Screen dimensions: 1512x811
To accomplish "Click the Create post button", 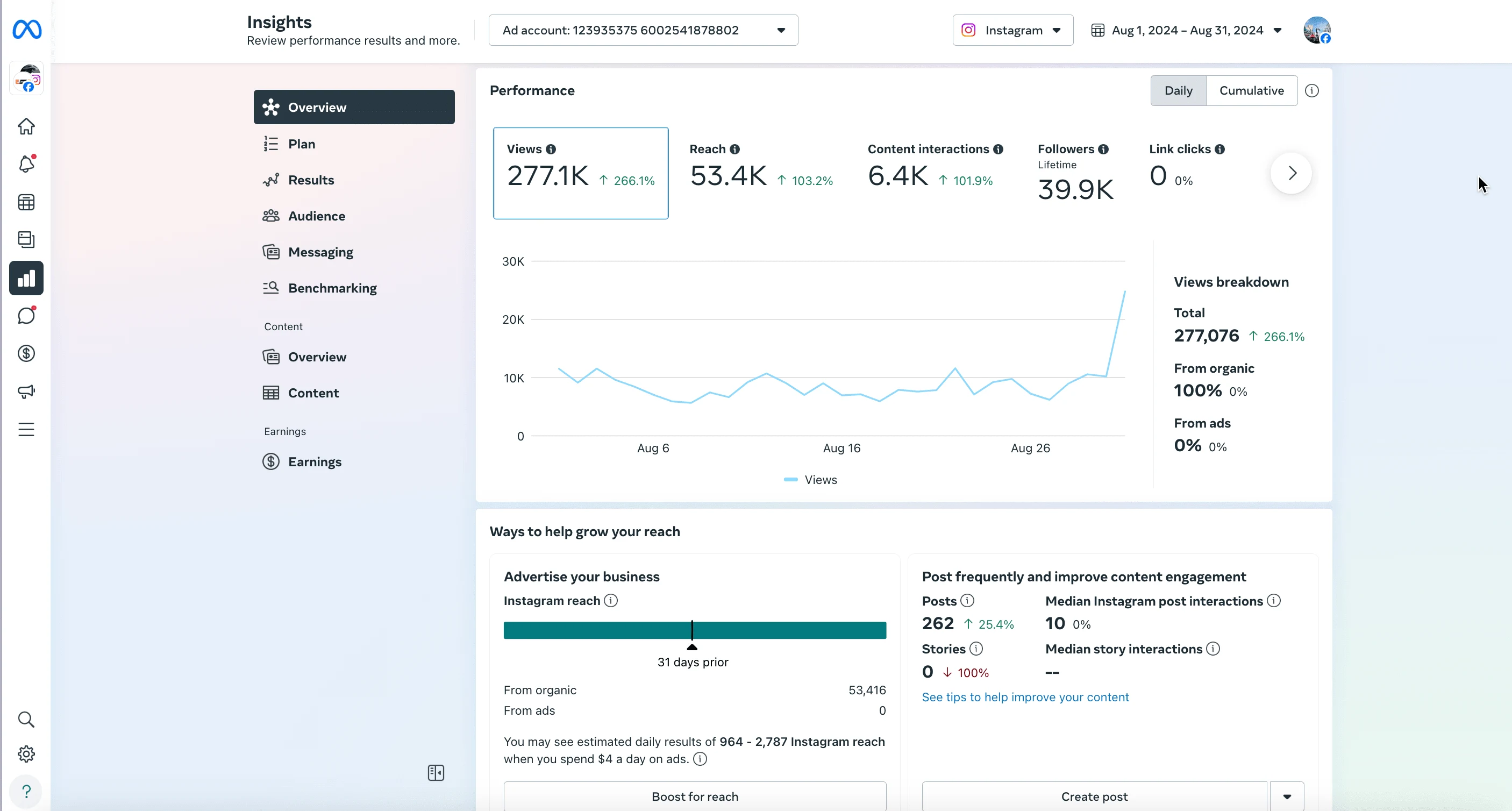I will 1094,797.
